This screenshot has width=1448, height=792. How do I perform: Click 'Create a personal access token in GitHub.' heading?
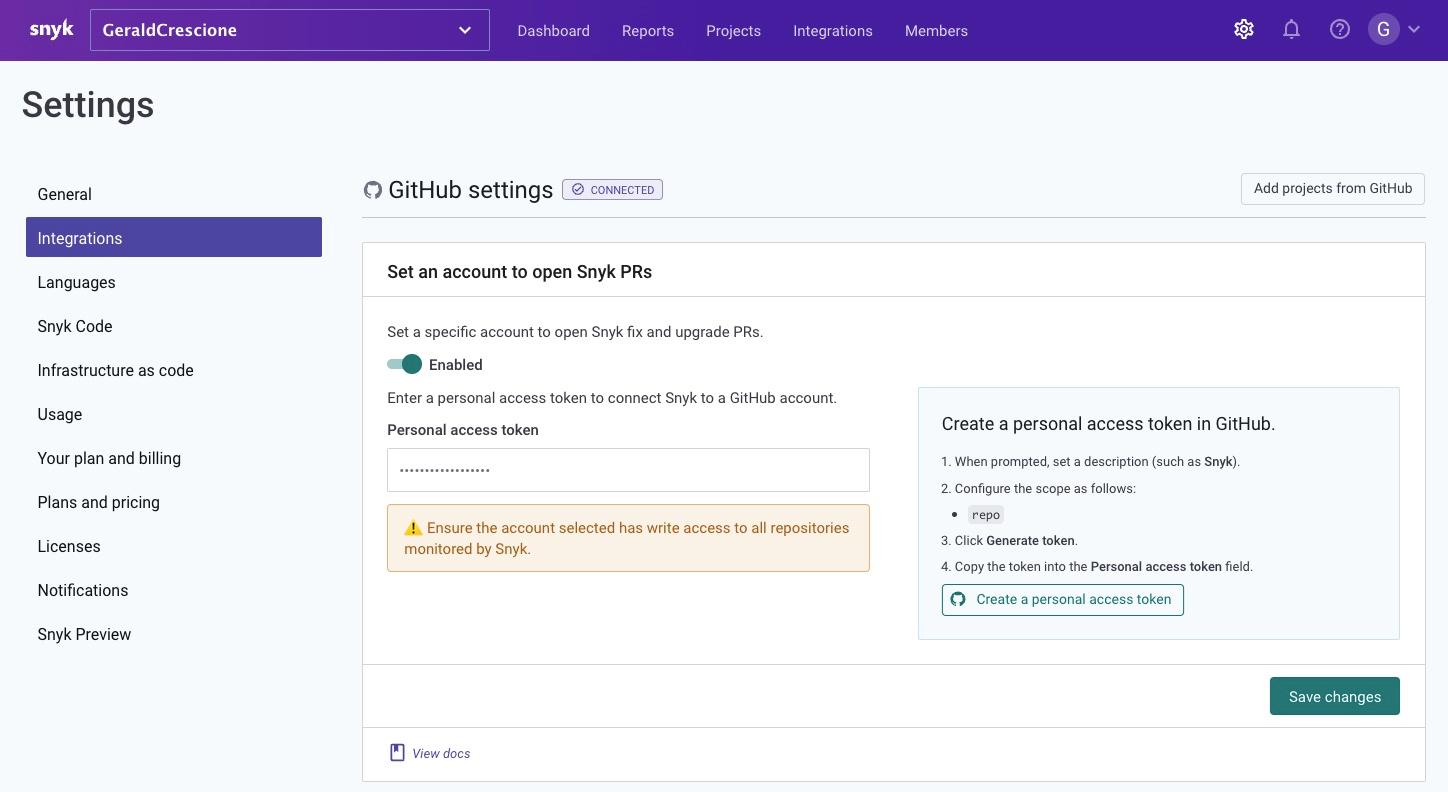(1108, 424)
